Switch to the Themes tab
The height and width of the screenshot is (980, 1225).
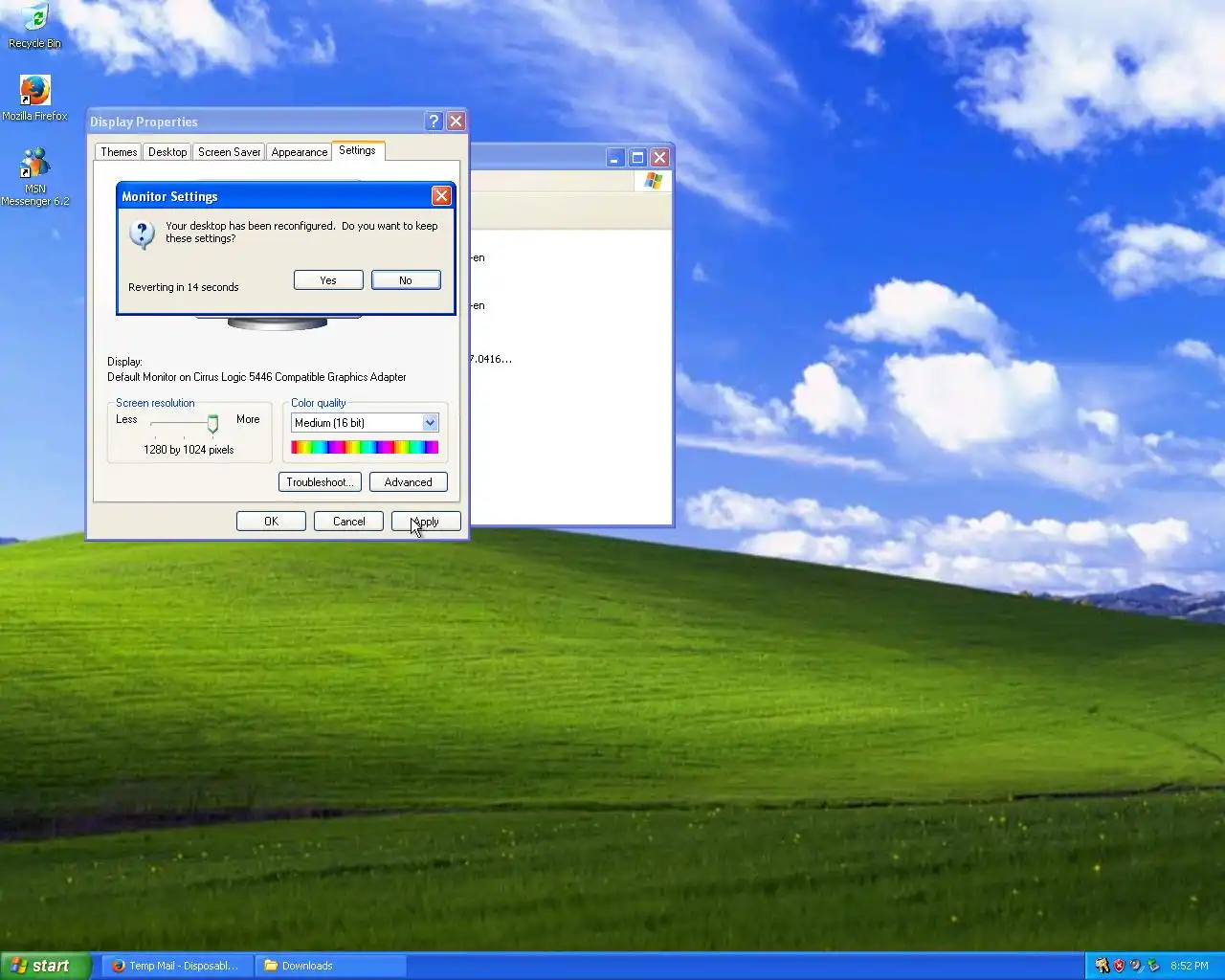pyautogui.click(x=119, y=152)
